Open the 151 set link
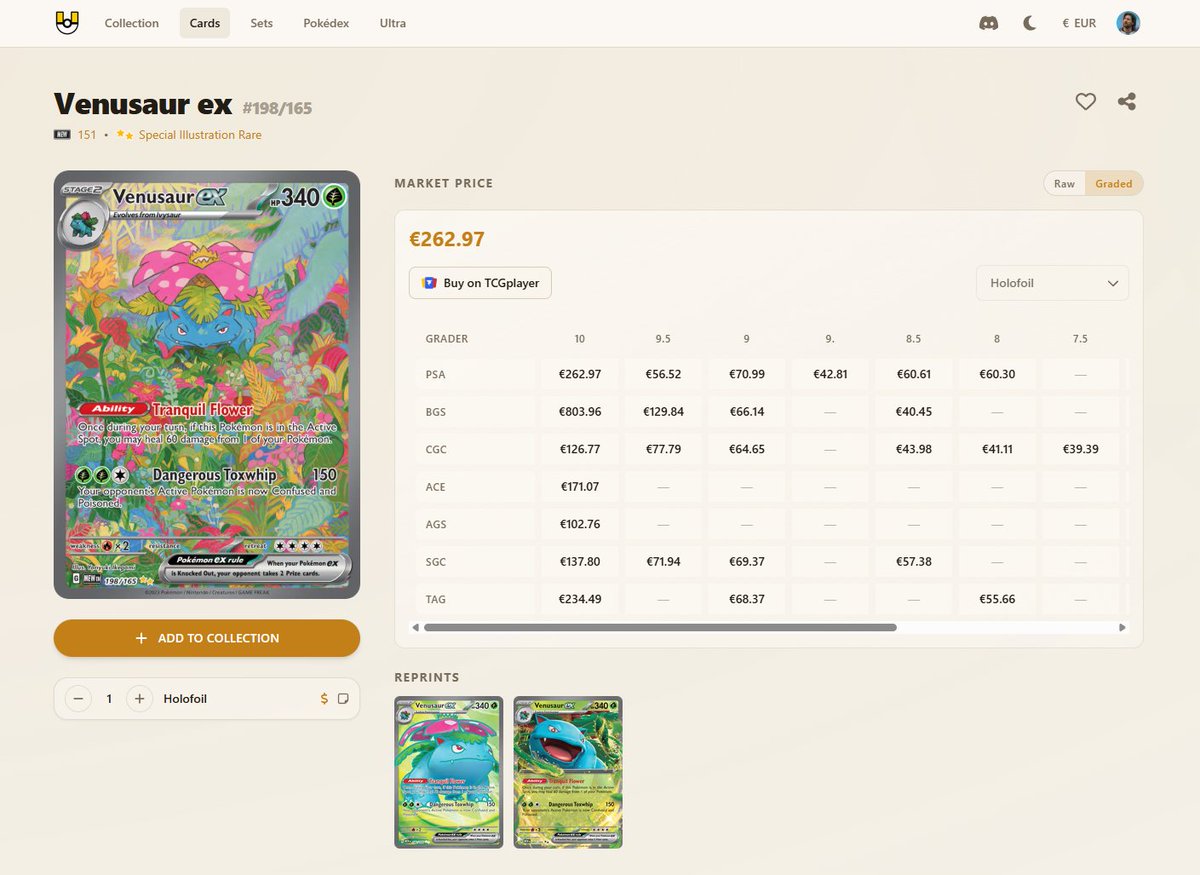1200x875 pixels. pos(87,134)
